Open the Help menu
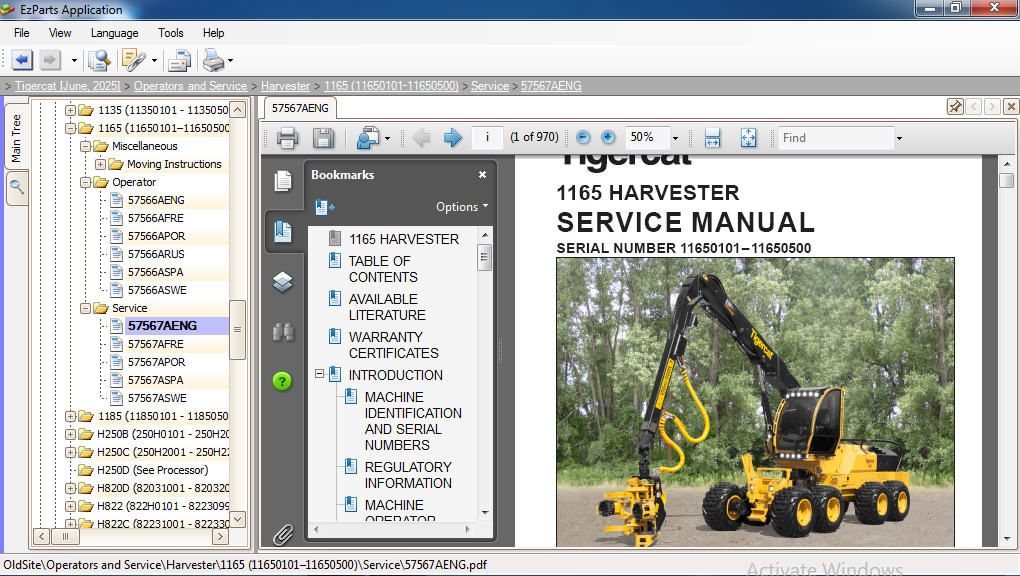This screenshot has width=1020, height=576. (213, 33)
